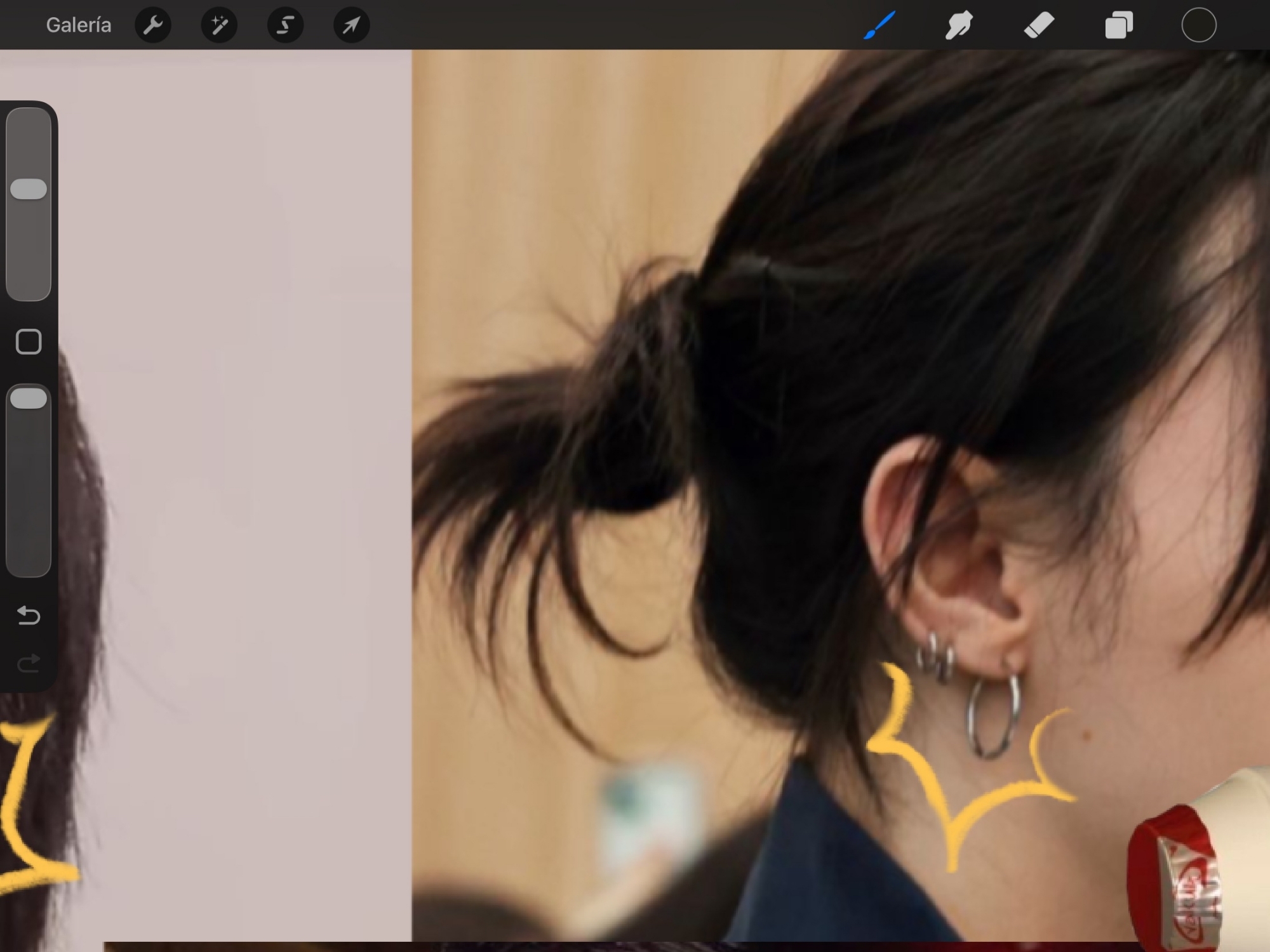
Task: Select the Smudge finger tool
Action: tap(959, 25)
